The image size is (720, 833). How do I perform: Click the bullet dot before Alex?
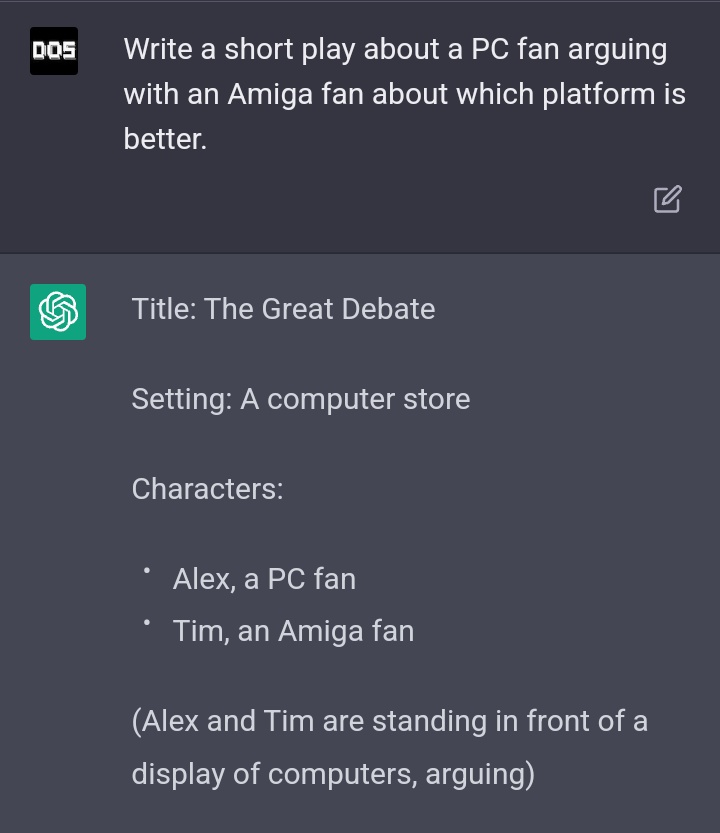pos(147,571)
